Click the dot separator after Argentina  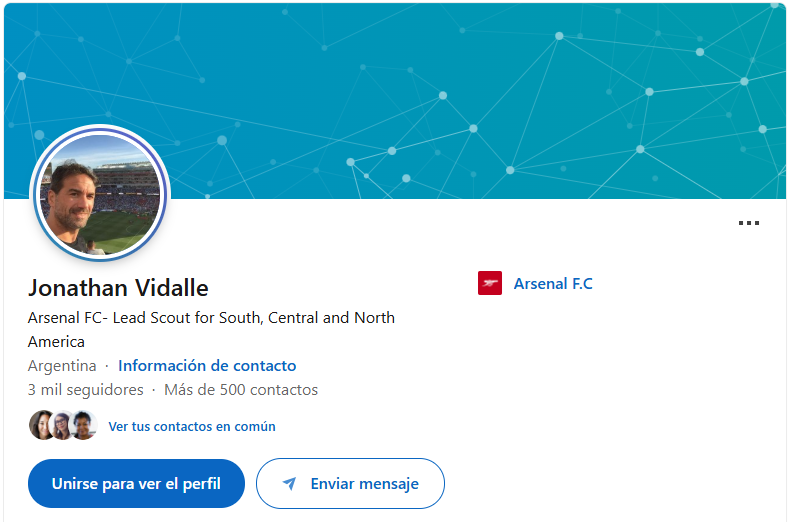107,366
